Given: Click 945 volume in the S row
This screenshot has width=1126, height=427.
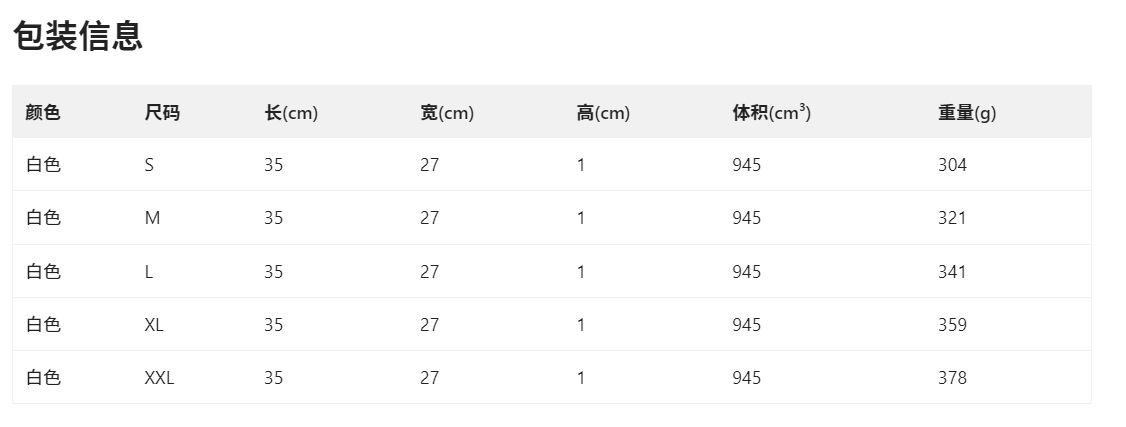Looking at the screenshot, I should coord(746,165).
